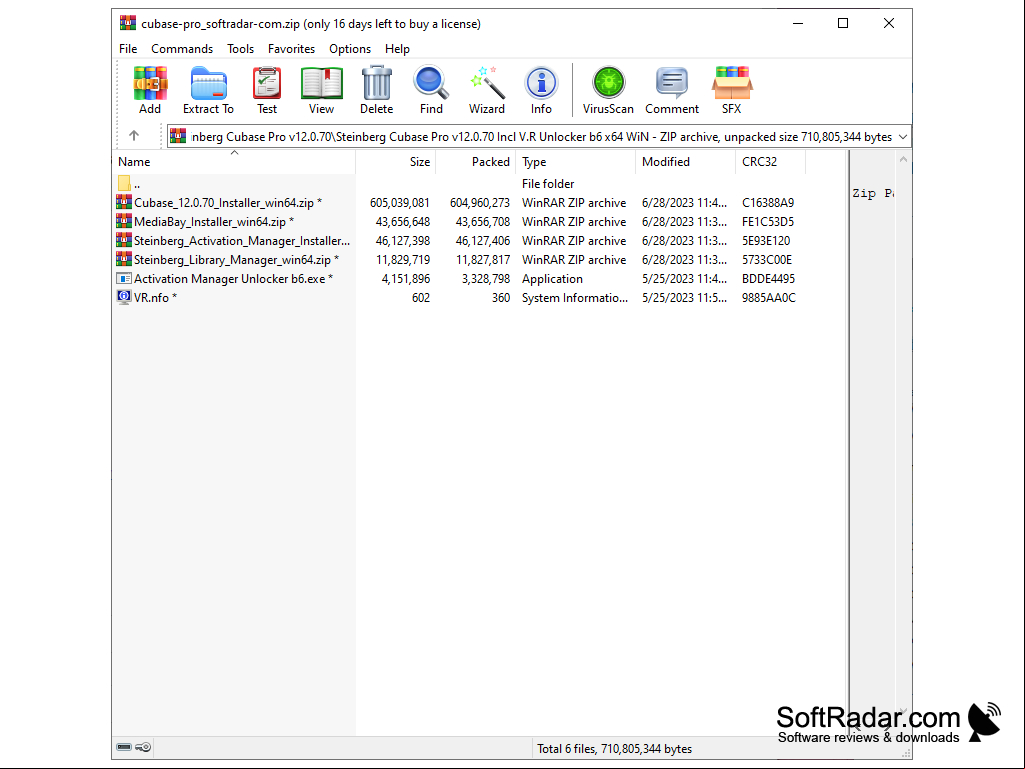Open the Favorites menu
Viewport: 1025px width, 769px height.
click(292, 49)
